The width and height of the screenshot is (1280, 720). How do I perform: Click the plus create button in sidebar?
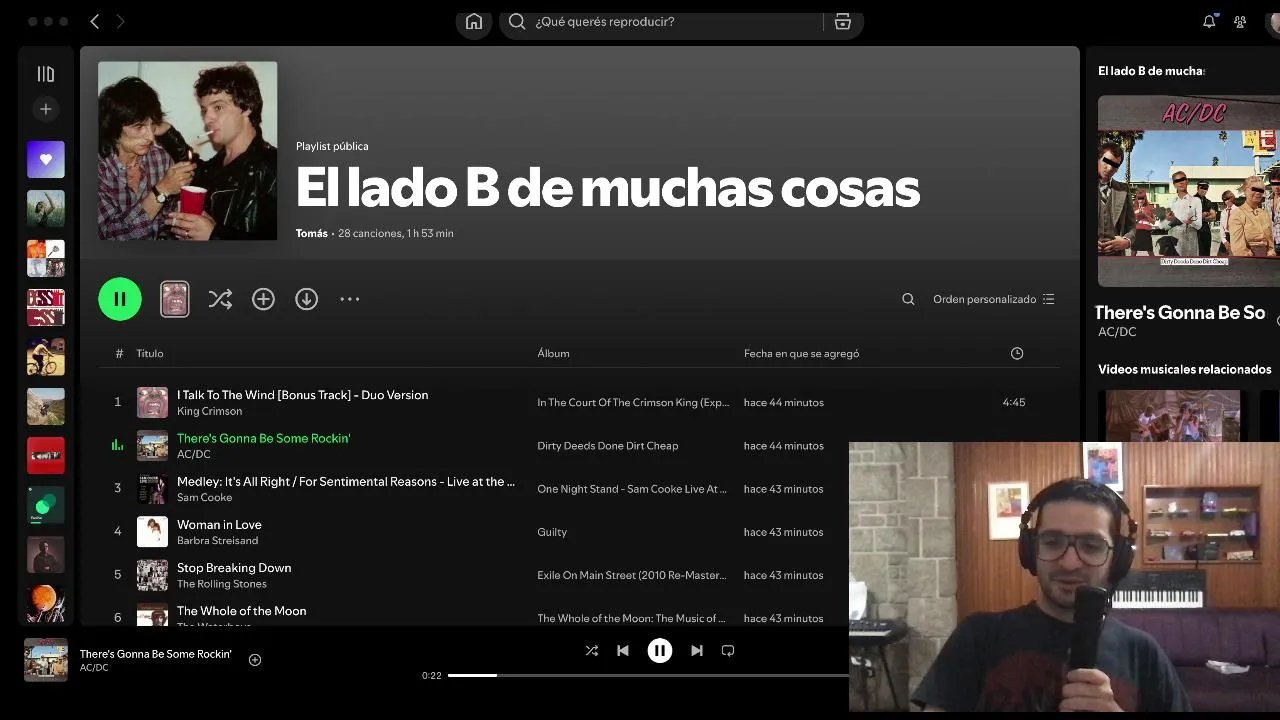45,109
